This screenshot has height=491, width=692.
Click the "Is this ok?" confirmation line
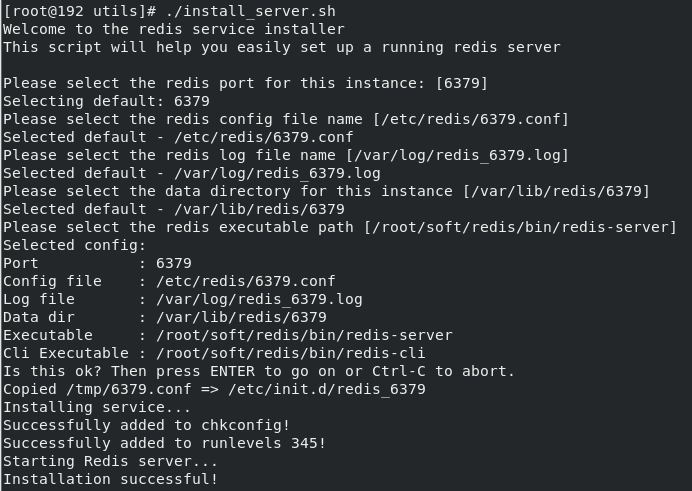[258, 371]
